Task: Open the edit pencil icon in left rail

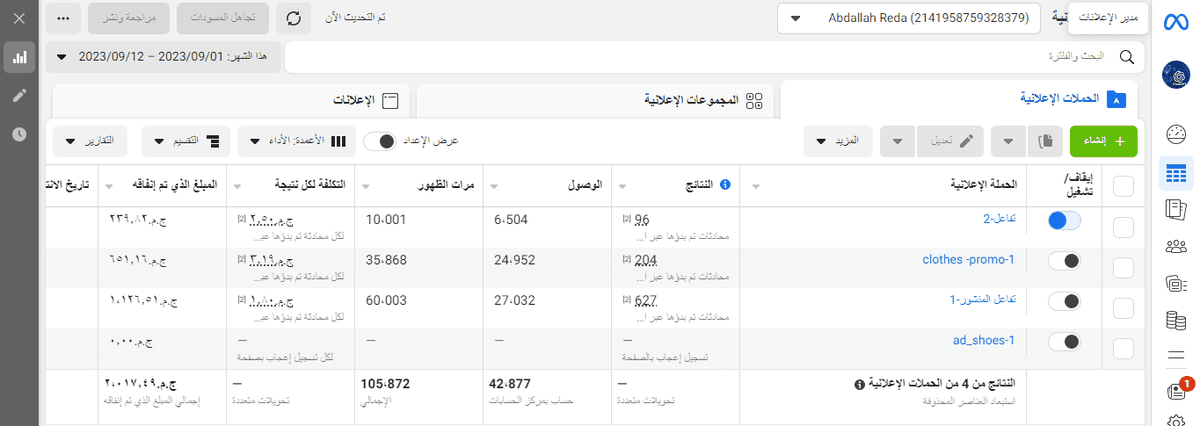Action: pyautogui.click(x=19, y=95)
